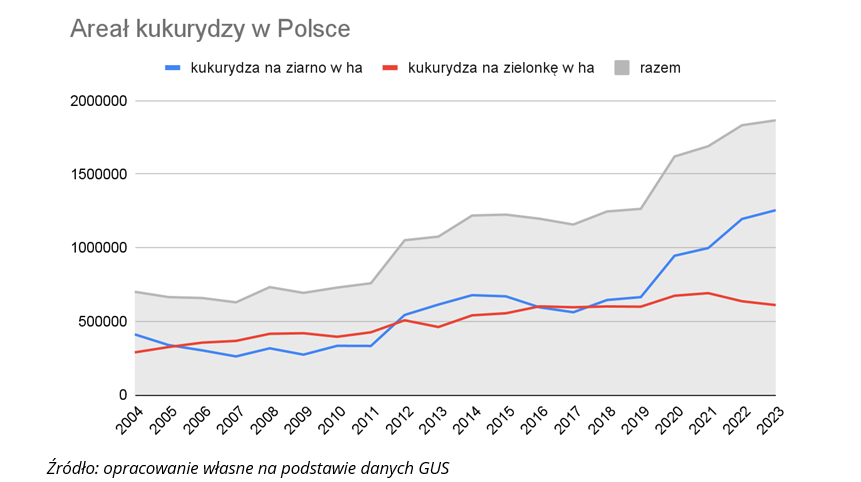Click the blue line endpoint at year 2023
This screenshot has width=861, height=482.
(775, 210)
